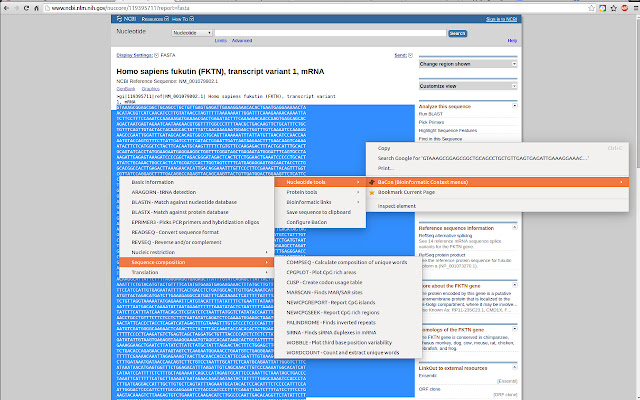Select READSEQ - Convert sequence format
The width and height of the screenshot is (640, 400).
tap(196, 232)
